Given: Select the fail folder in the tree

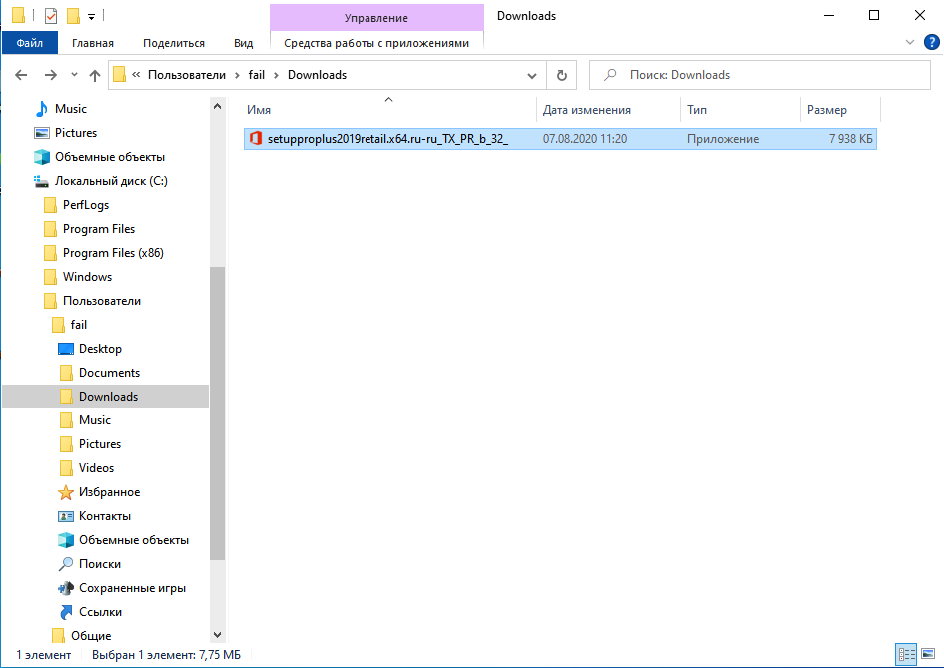Looking at the screenshot, I should click(x=78, y=325).
